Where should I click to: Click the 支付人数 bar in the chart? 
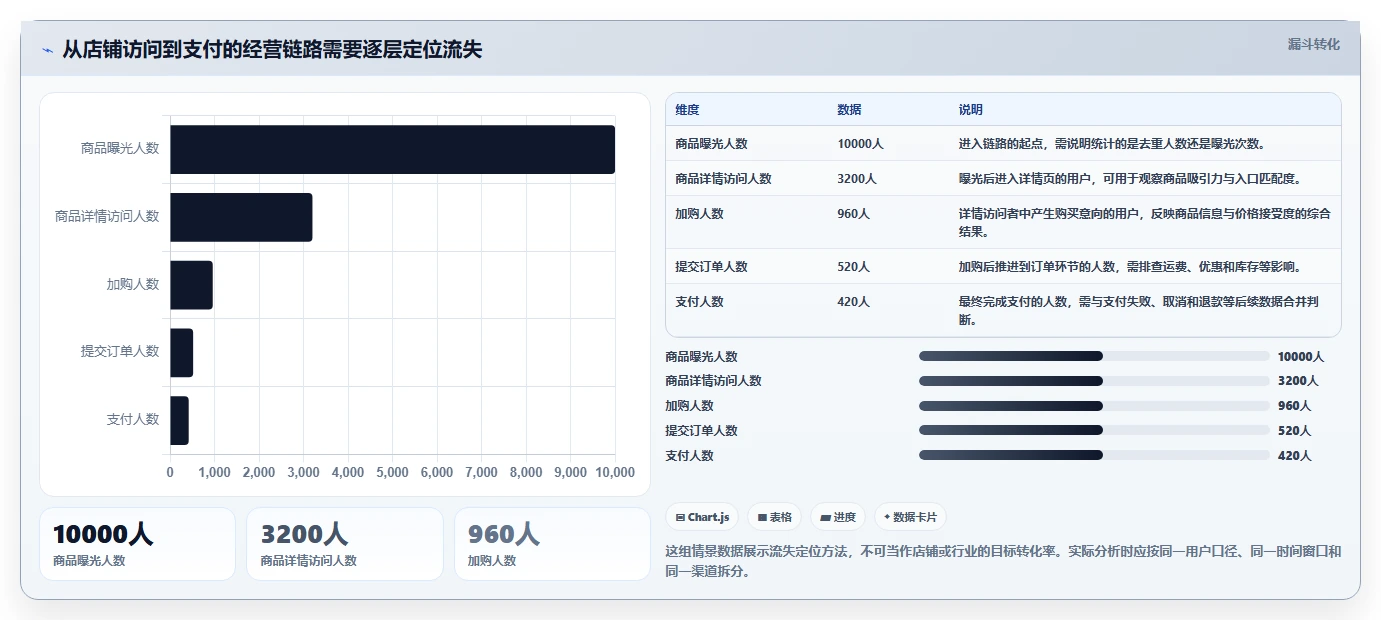pyautogui.click(x=179, y=420)
